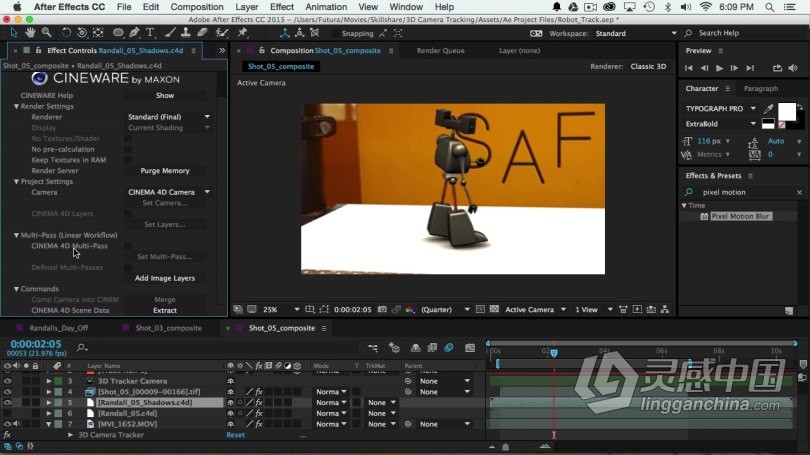Open the Quarter resolution dropdown

445,309
